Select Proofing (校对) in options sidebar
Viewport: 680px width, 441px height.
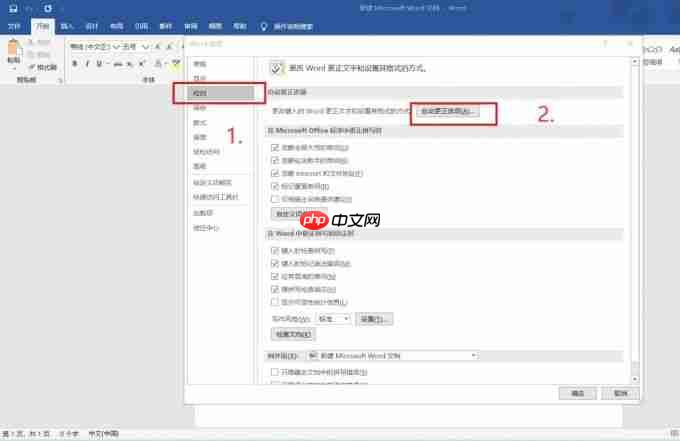pyautogui.click(x=221, y=93)
